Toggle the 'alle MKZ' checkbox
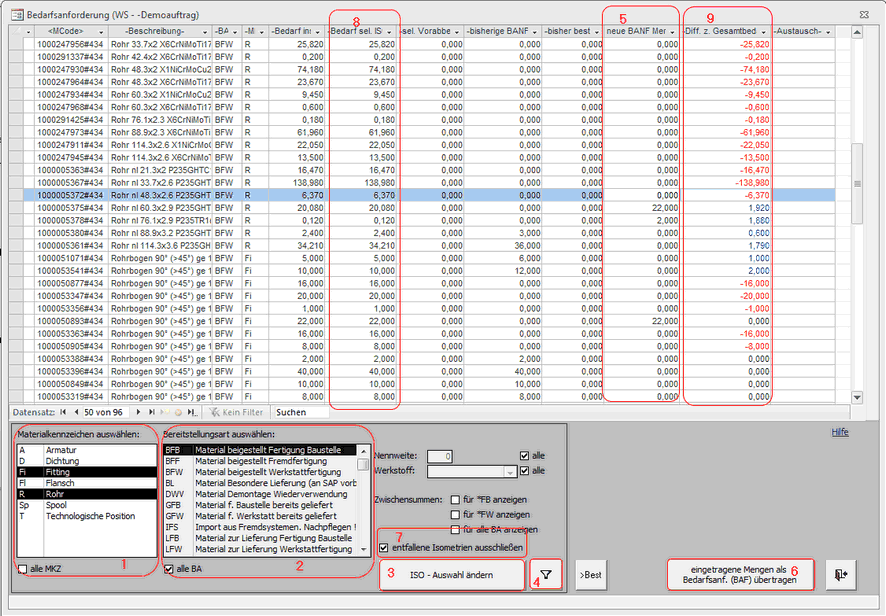The width and height of the screenshot is (886, 616). pos(23,569)
